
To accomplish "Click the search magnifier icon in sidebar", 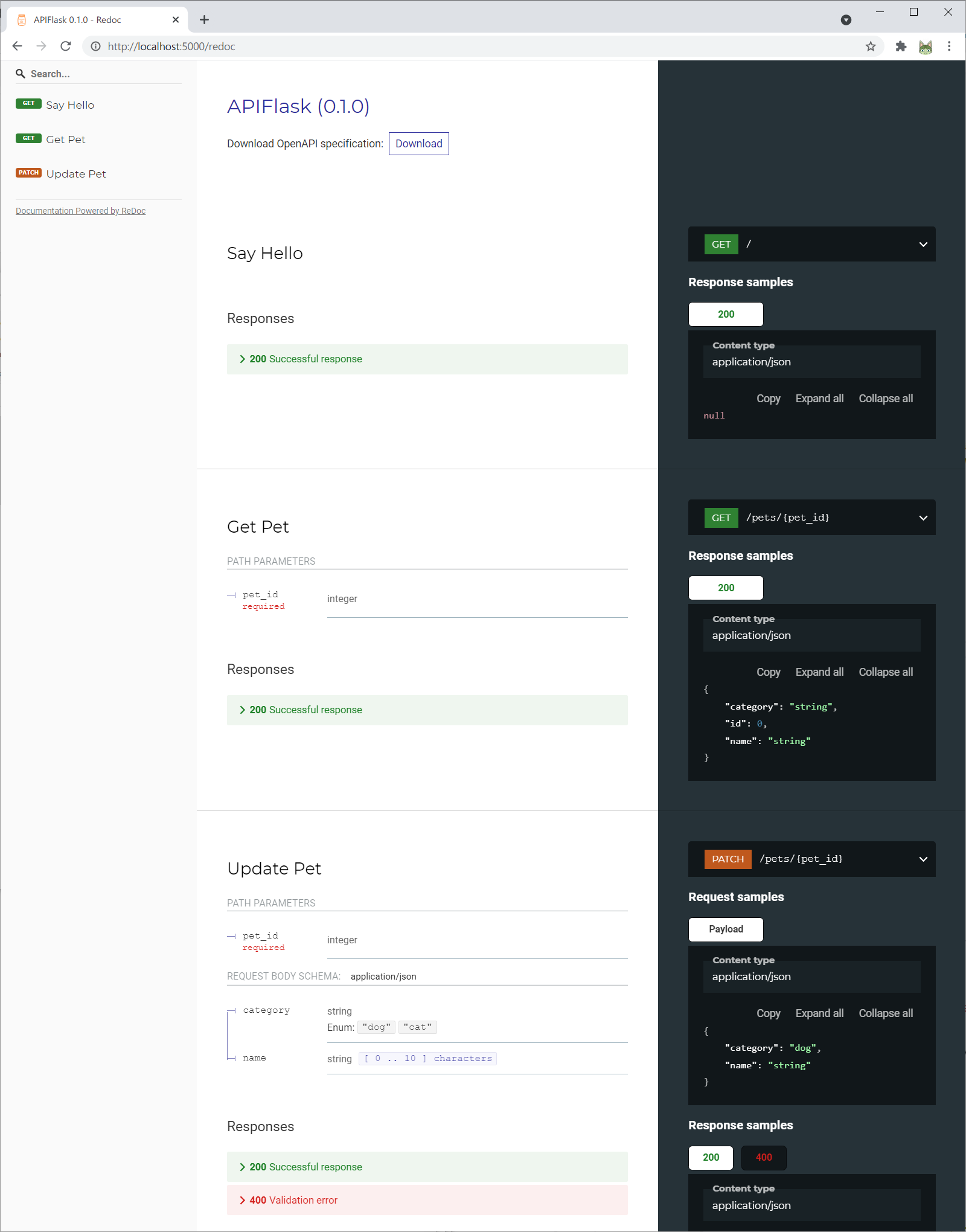I will pyautogui.click(x=21, y=73).
